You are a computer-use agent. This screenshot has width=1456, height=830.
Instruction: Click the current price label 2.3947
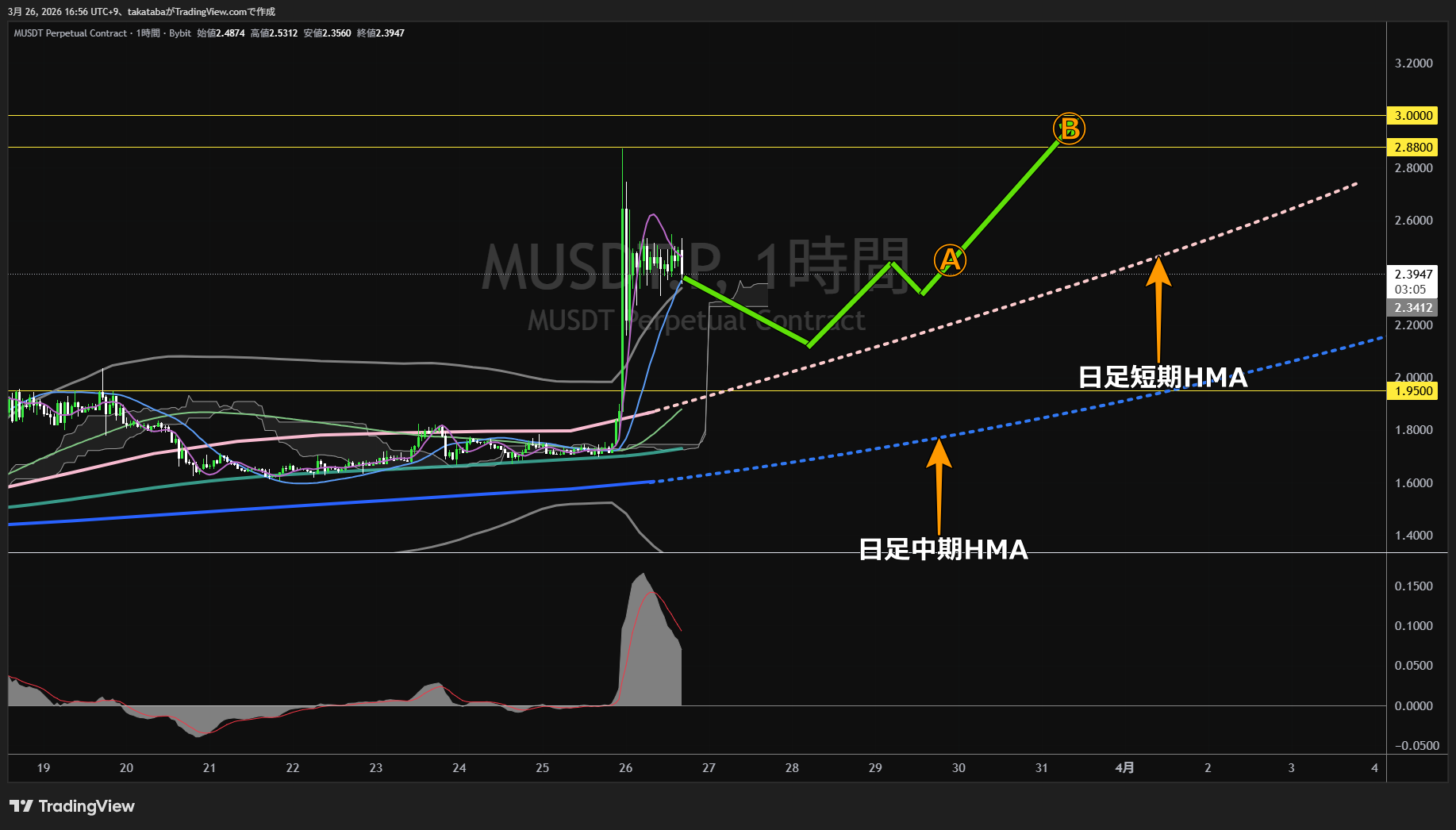click(1412, 275)
